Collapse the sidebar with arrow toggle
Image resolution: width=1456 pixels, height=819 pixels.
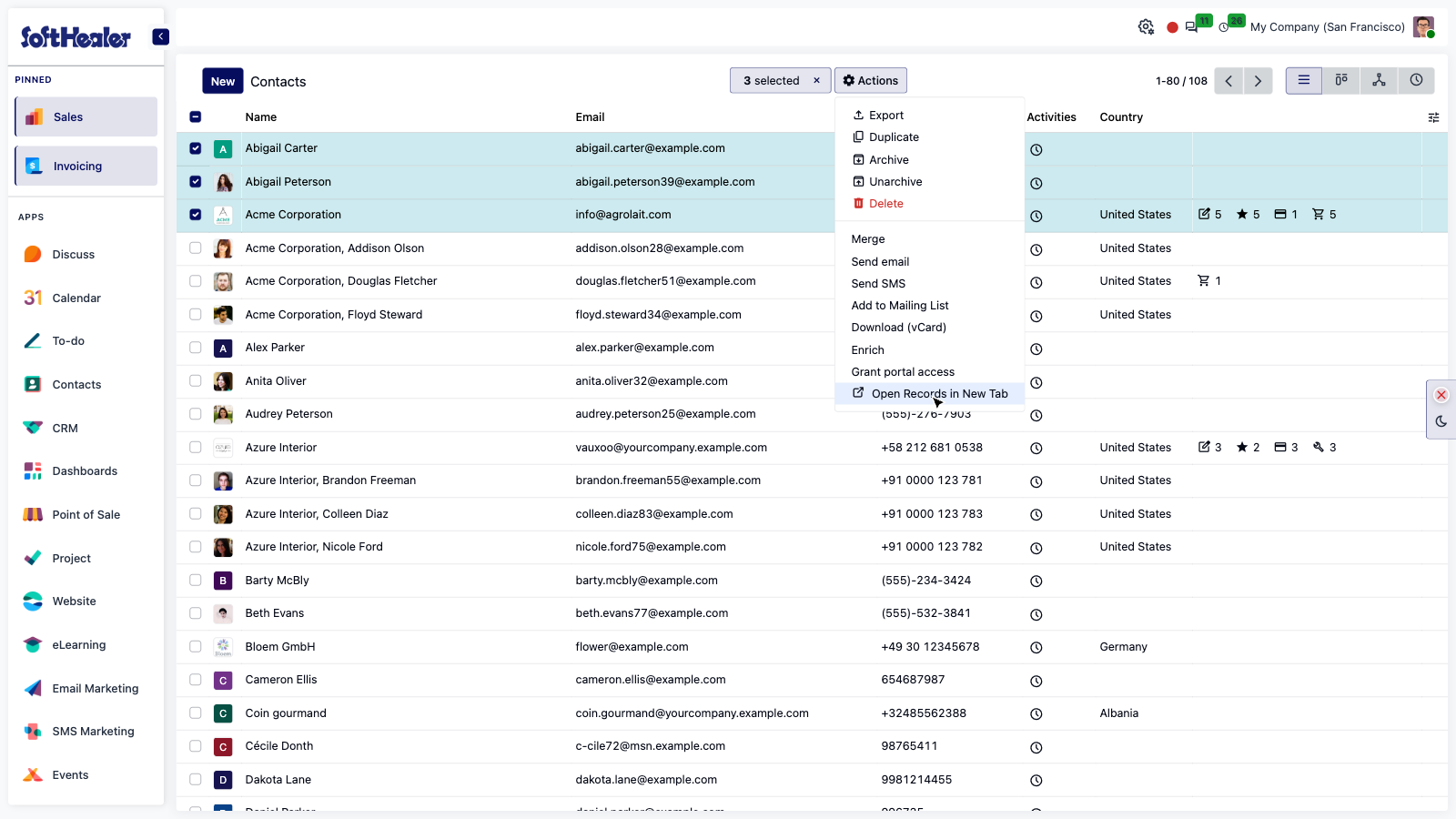(160, 37)
